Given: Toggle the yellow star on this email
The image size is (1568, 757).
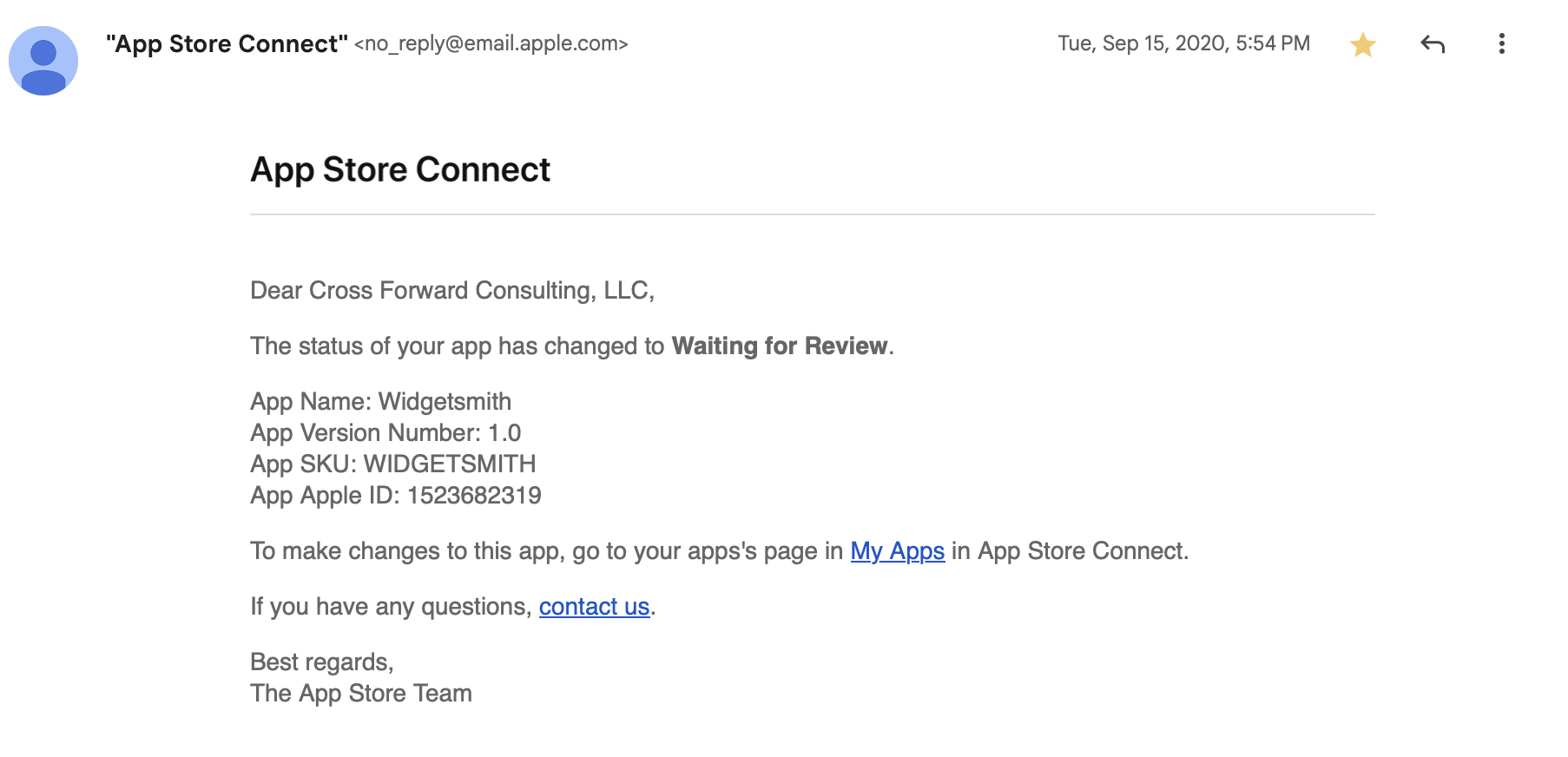Looking at the screenshot, I should [x=1363, y=44].
